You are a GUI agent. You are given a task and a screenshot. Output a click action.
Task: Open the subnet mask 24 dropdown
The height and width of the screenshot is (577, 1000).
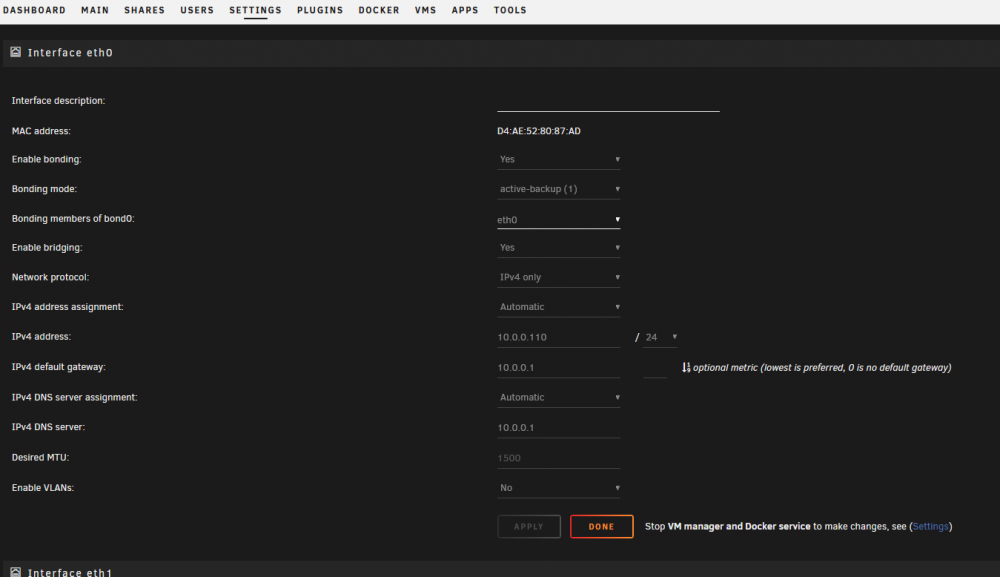(x=660, y=337)
